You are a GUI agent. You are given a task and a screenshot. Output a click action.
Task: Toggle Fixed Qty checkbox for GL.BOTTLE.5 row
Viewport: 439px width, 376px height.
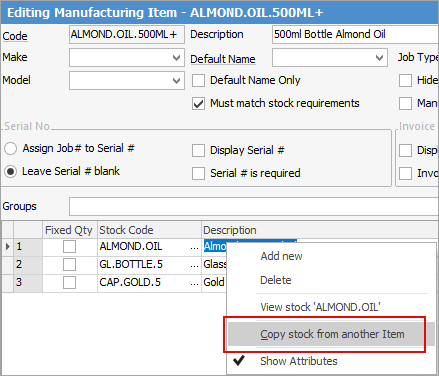(69, 265)
